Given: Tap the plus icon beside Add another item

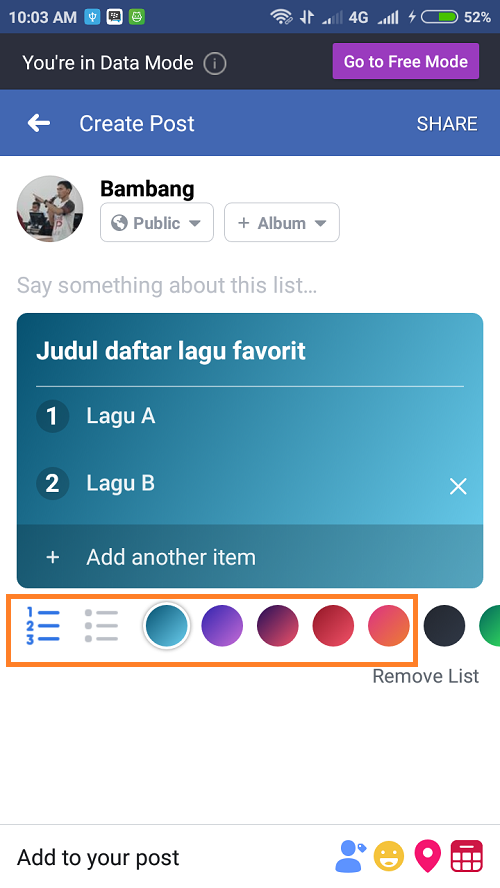Looking at the screenshot, I should [x=53, y=557].
